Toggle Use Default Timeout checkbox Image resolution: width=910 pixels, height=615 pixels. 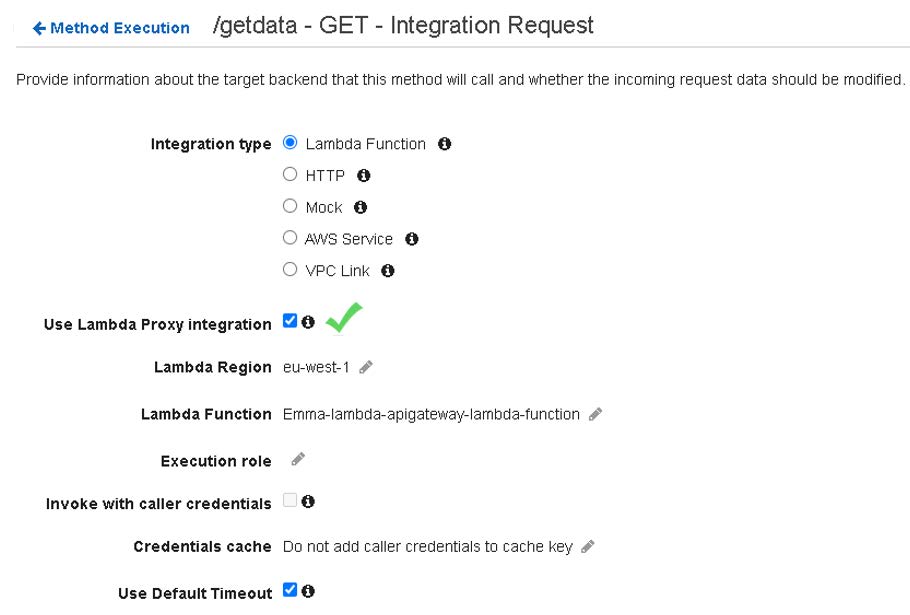(290, 590)
